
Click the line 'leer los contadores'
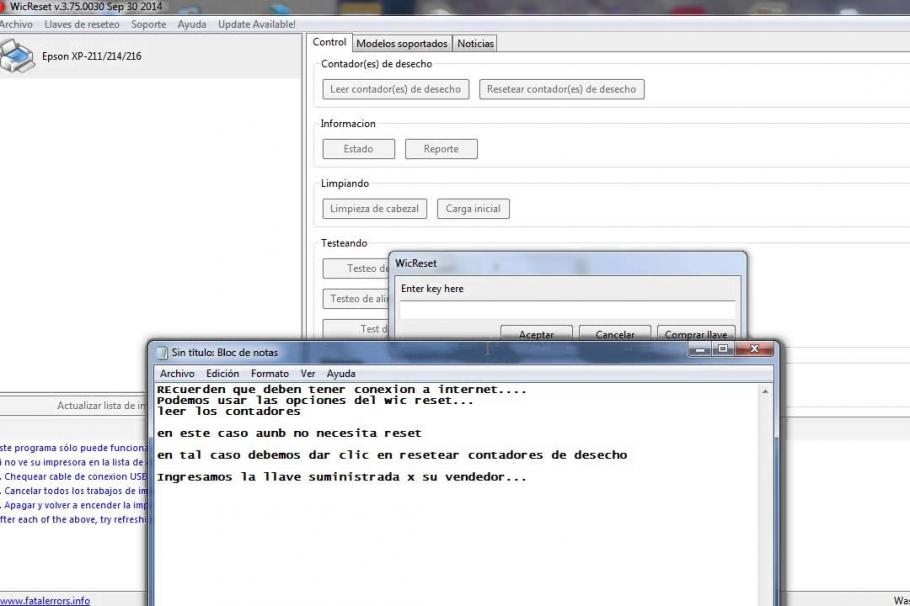tap(229, 412)
